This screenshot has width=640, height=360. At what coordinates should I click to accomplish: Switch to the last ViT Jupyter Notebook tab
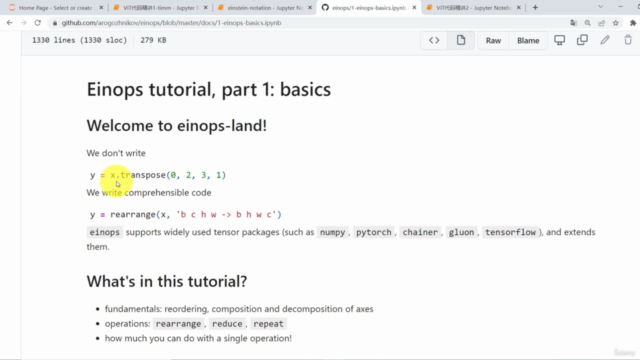pyautogui.click(x=473, y=8)
